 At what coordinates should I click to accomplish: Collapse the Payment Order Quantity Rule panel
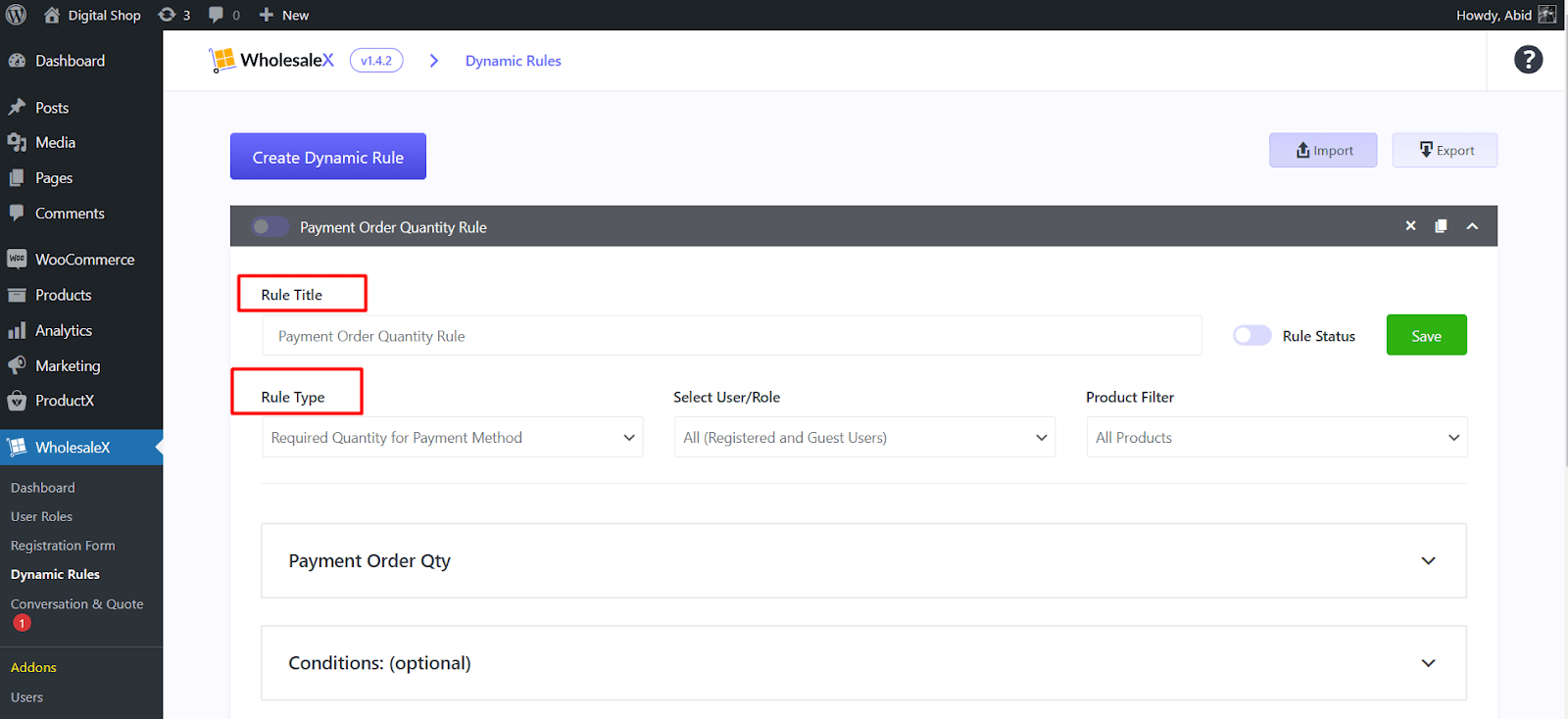coord(1472,225)
